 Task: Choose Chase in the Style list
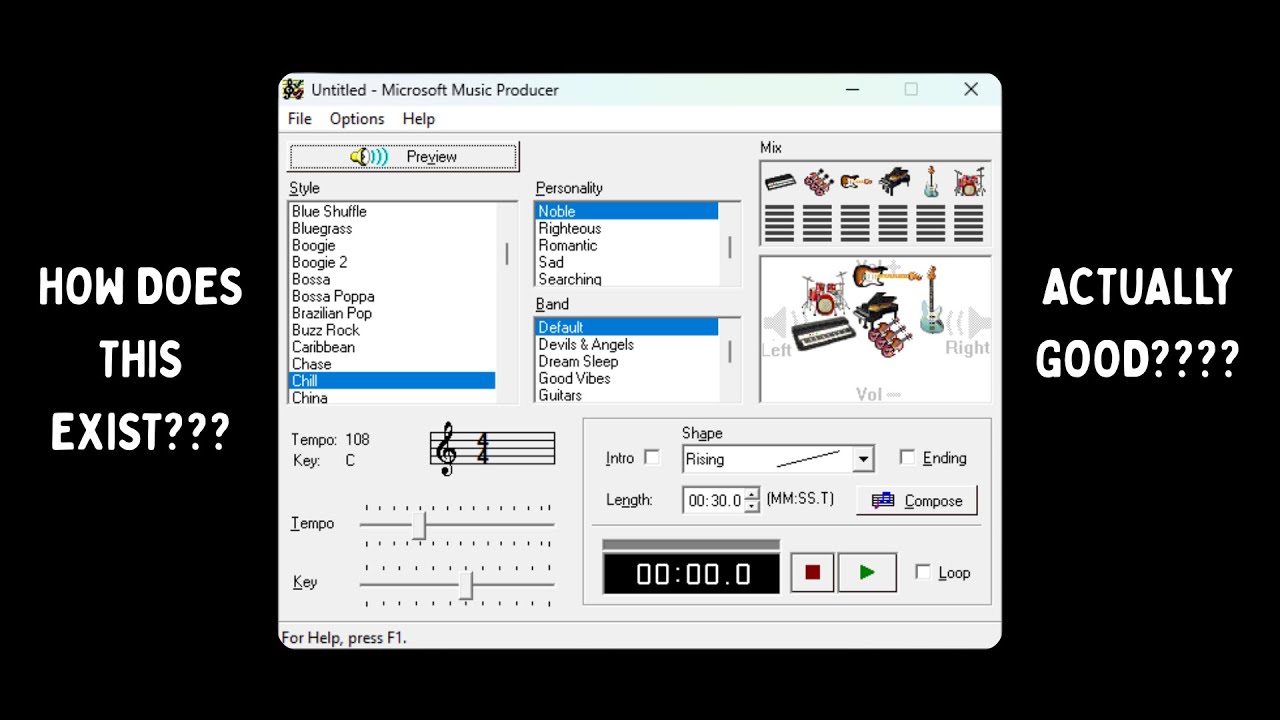392,364
